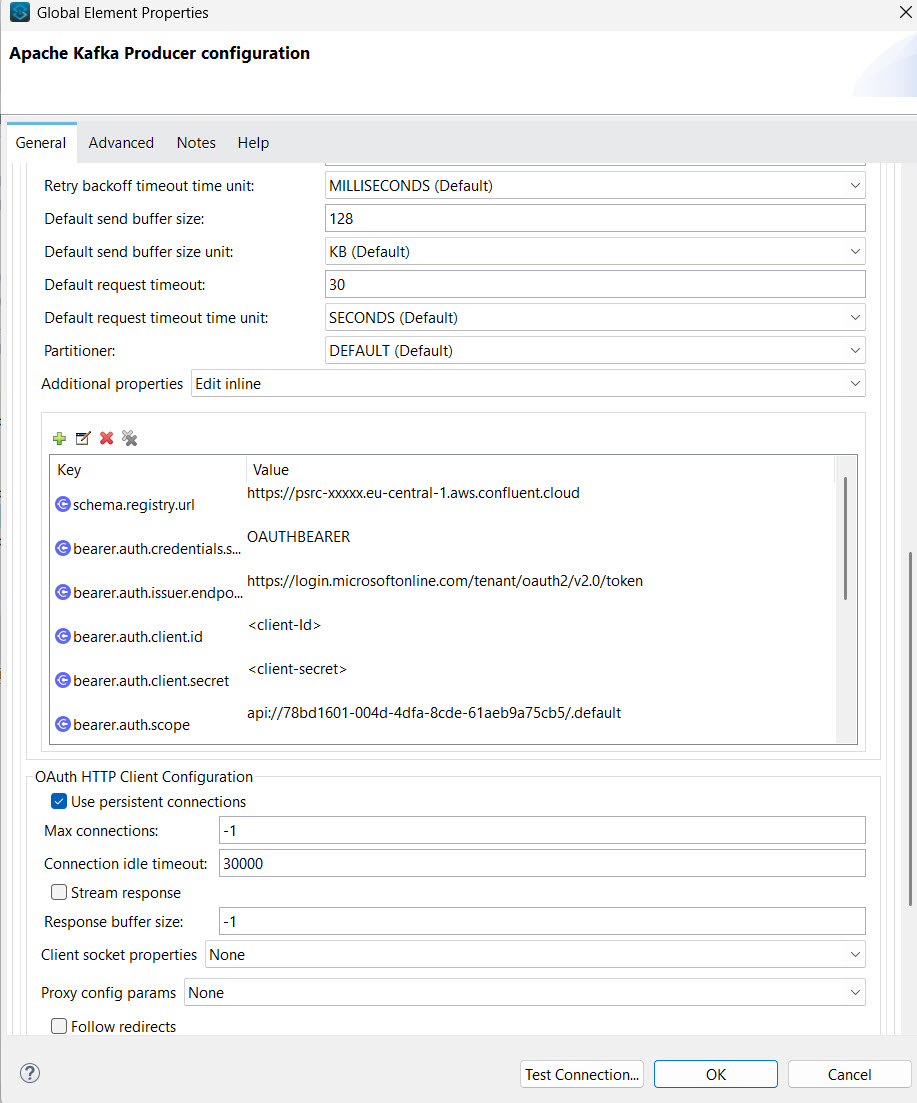
Task: Click the bearer.auth.credentials.s... row icon
Action: click(x=63, y=548)
